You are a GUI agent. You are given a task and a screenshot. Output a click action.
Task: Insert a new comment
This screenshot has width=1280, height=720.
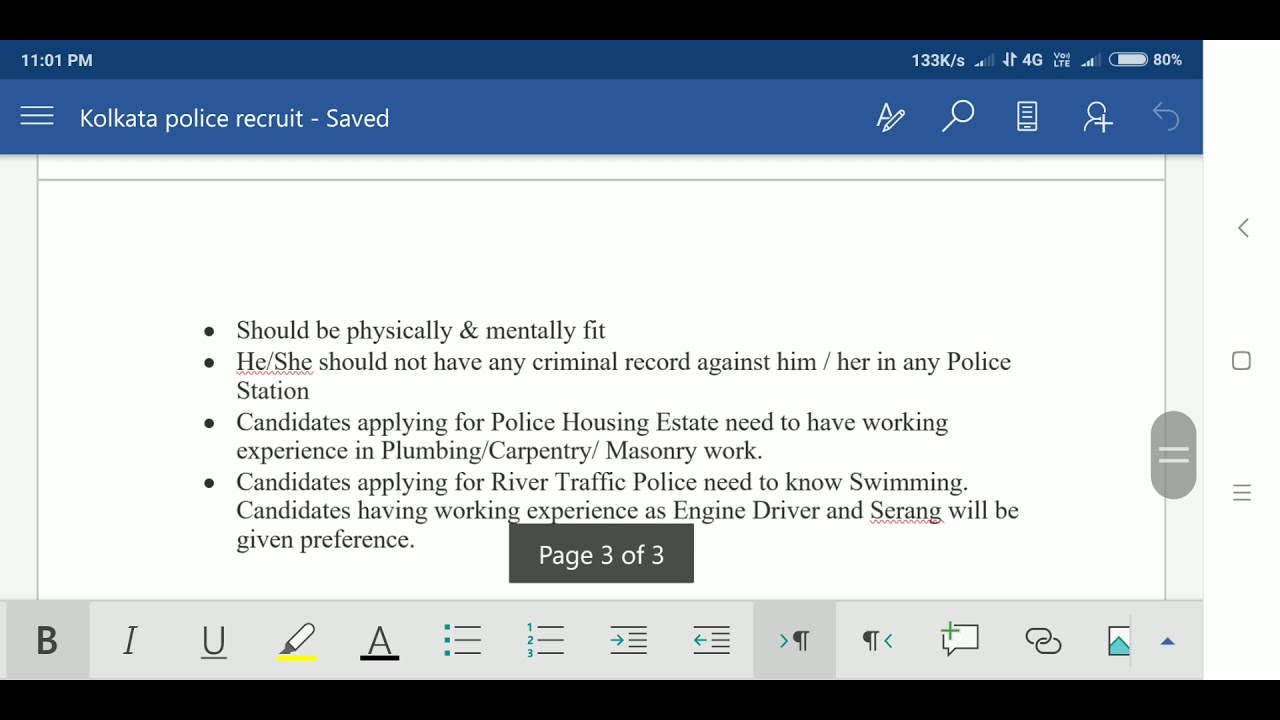960,641
